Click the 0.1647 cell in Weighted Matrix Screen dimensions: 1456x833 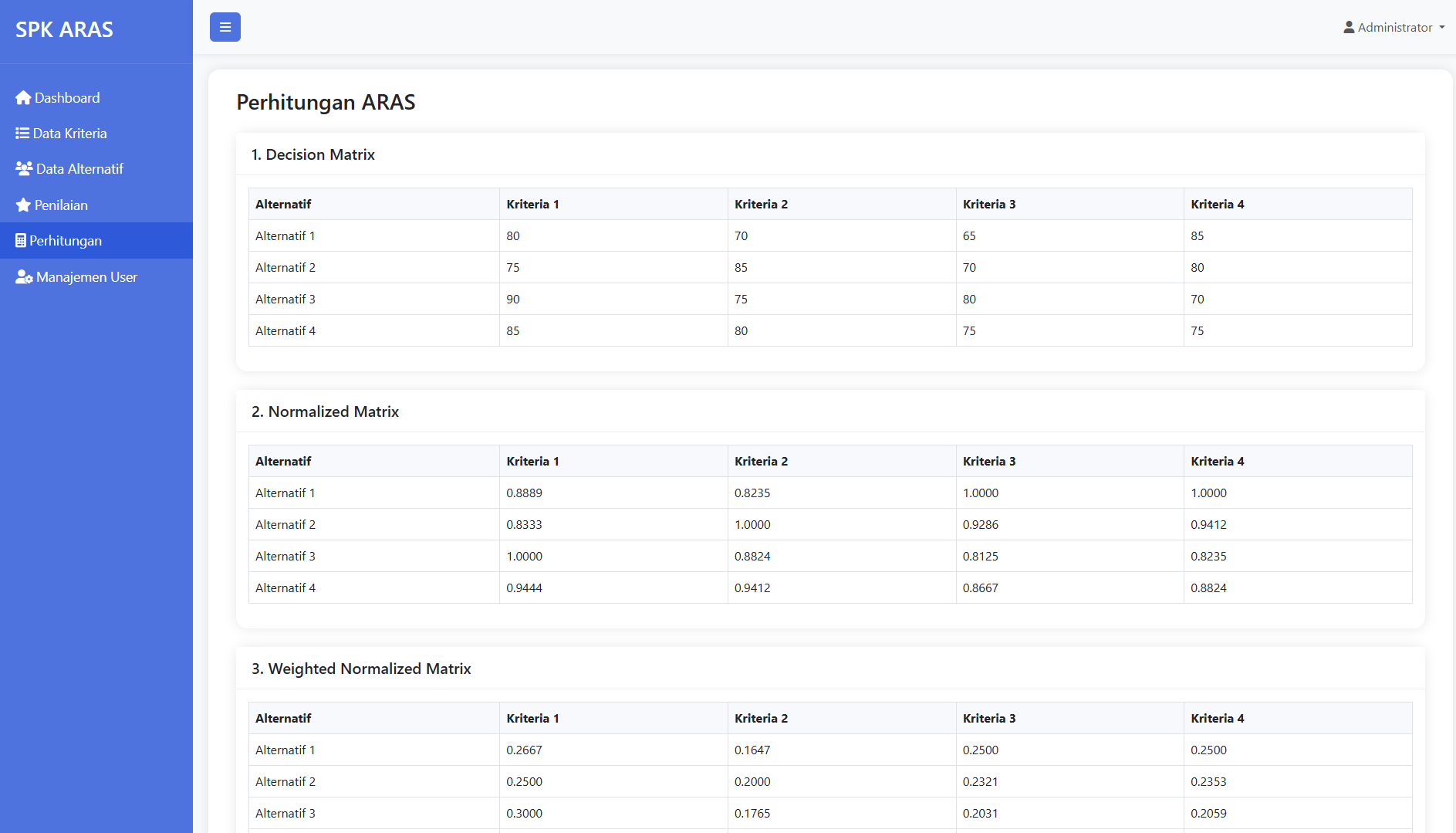[x=842, y=750]
